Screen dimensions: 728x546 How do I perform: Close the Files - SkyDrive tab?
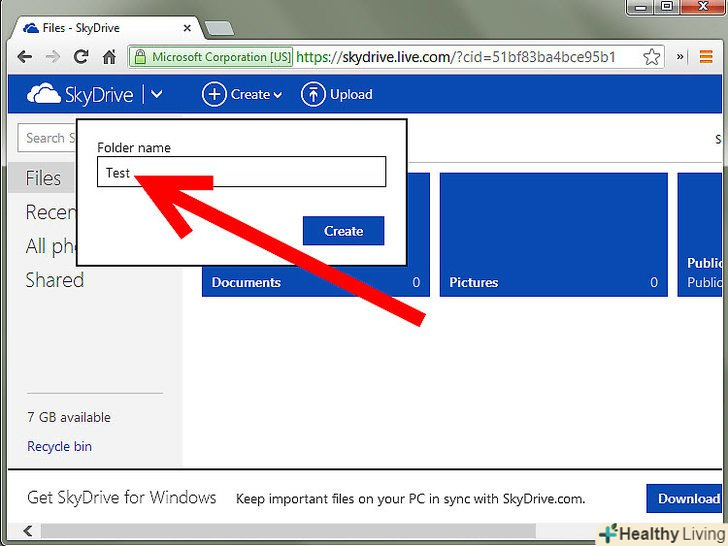pyautogui.click(x=187, y=28)
